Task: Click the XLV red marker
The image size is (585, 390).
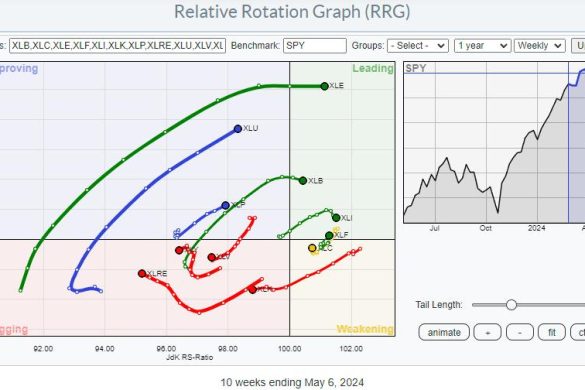Action: (x=212, y=257)
